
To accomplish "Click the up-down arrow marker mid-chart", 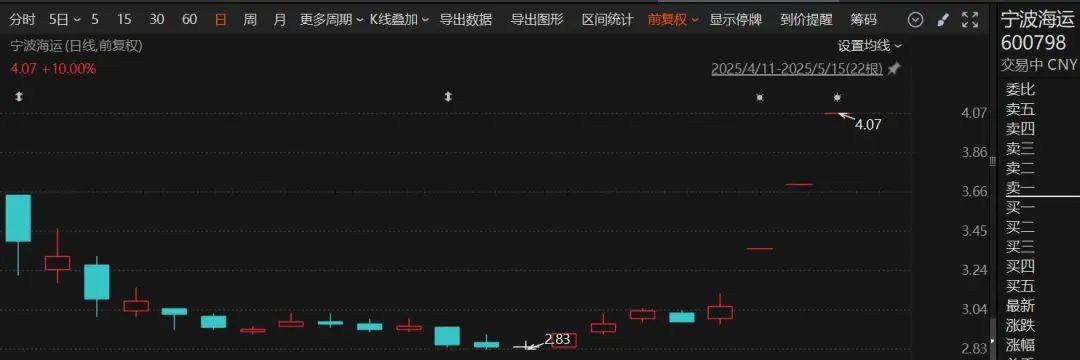I will point(448,97).
